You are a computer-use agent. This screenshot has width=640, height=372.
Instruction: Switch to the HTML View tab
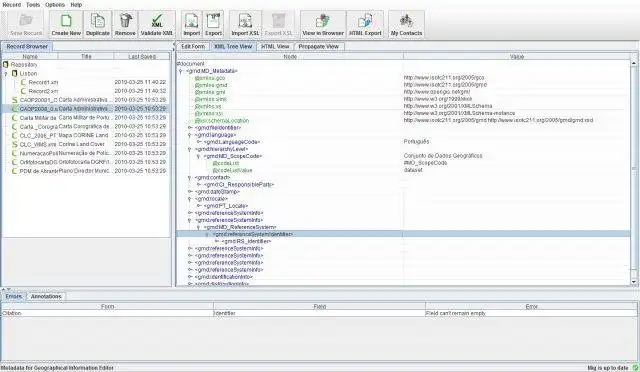click(275, 47)
